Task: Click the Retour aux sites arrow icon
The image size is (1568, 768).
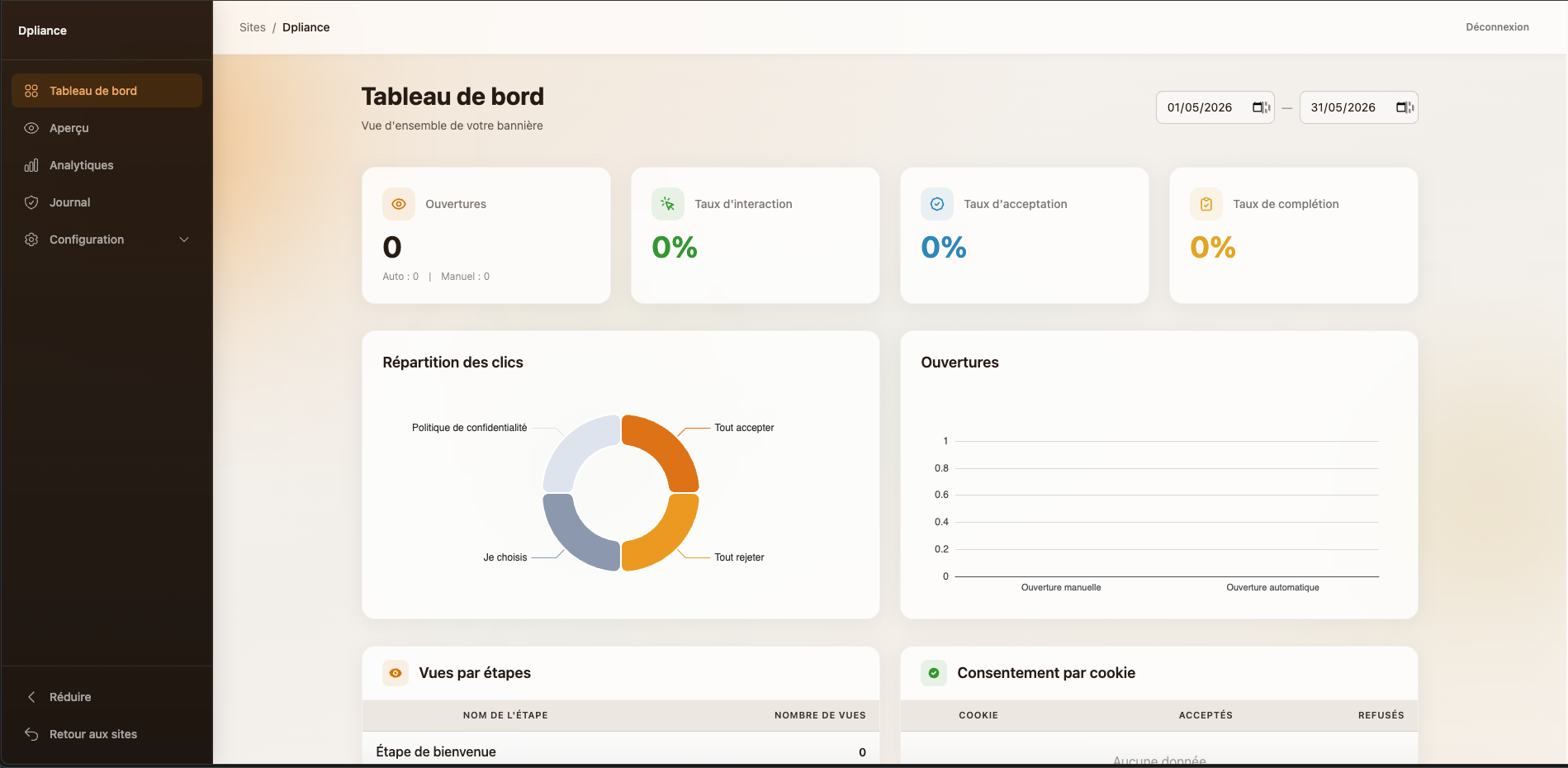Action: coord(31,734)
